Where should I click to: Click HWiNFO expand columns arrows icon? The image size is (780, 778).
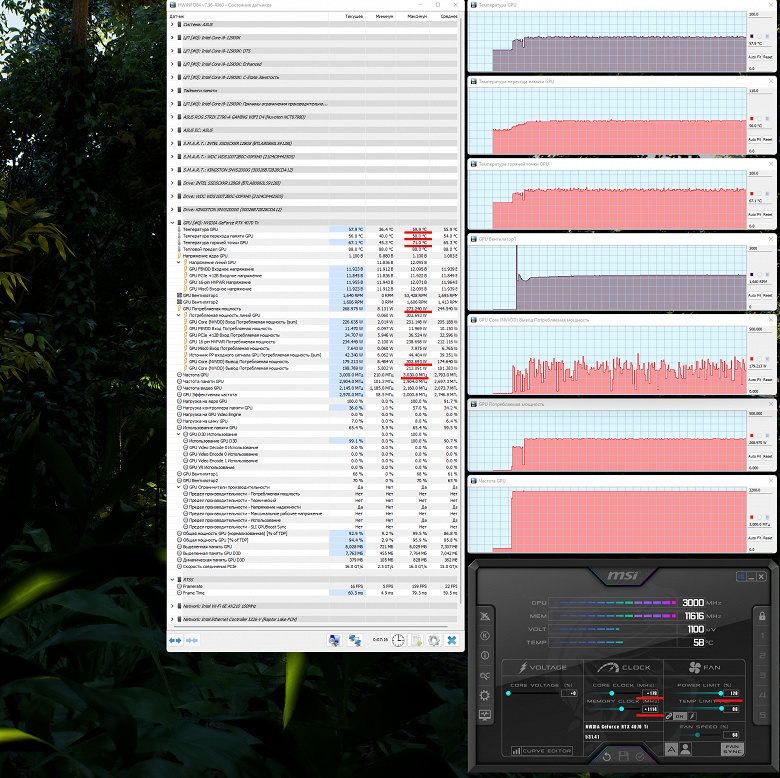[x=175, y=640]
